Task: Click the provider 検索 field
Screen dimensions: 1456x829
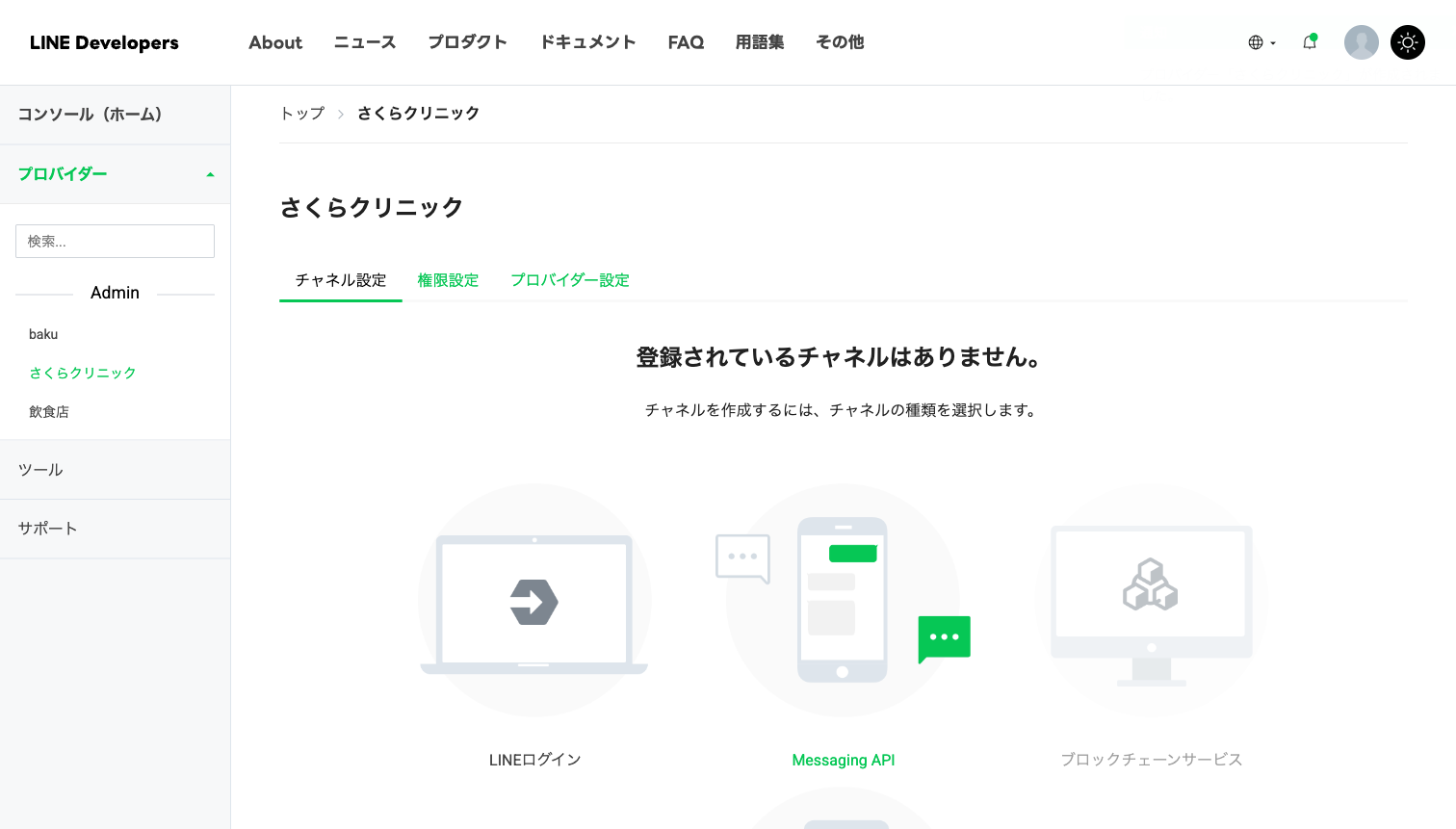Action: click(x=115, y=241)
